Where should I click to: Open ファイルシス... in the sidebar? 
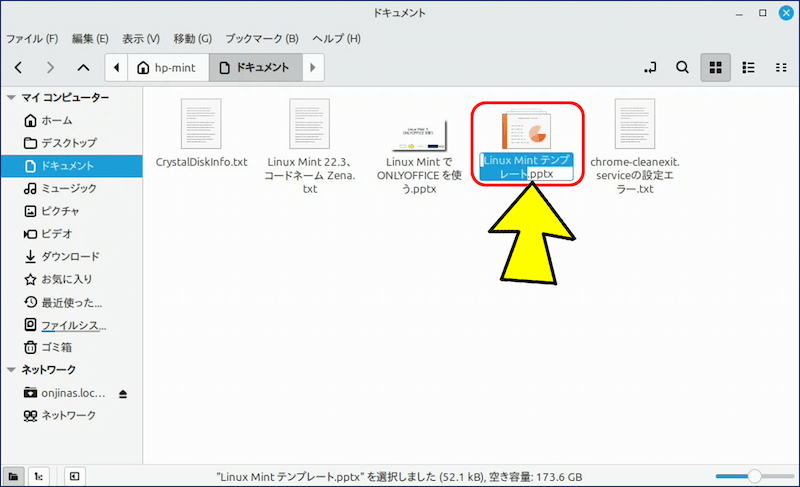[71, 325]
